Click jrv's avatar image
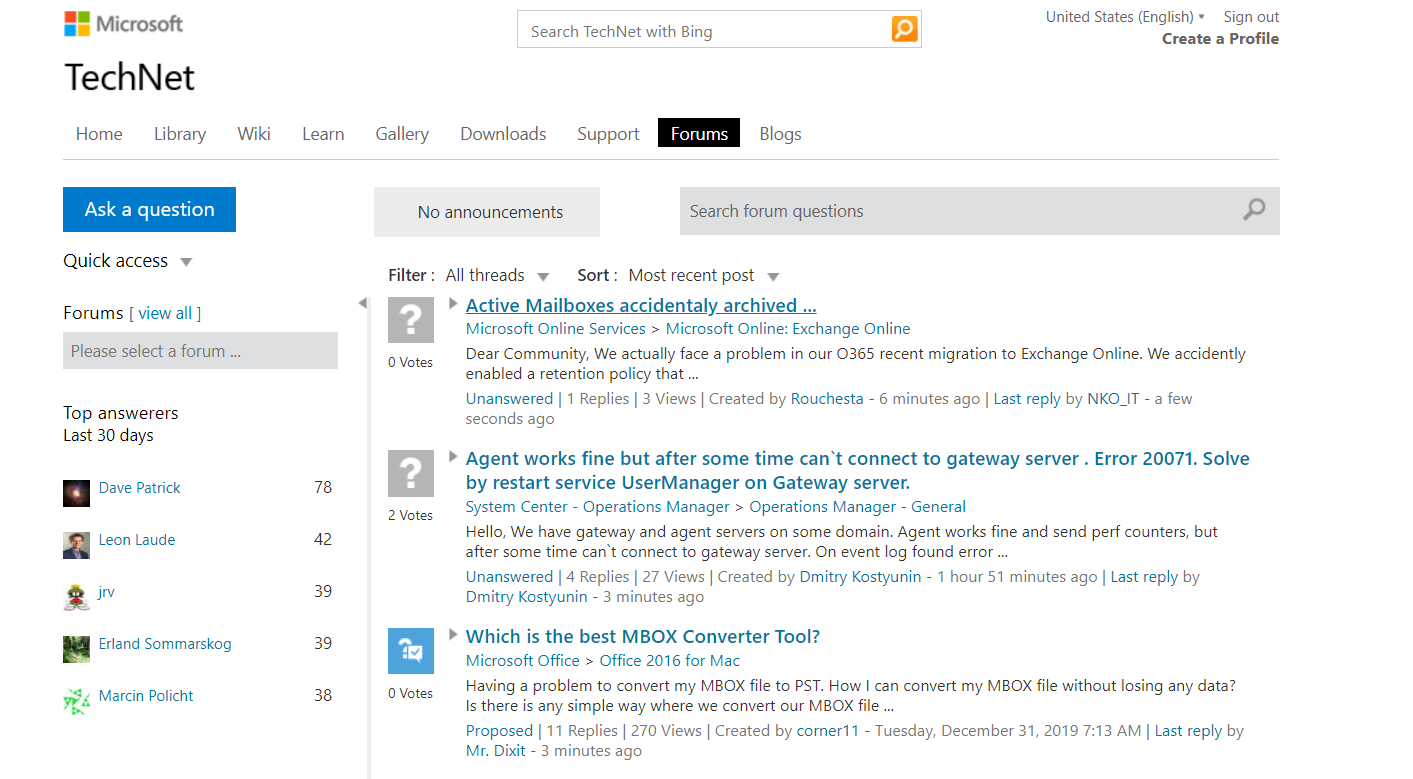The height and width of the screenshot is (779, 1413). coord(76,597)
